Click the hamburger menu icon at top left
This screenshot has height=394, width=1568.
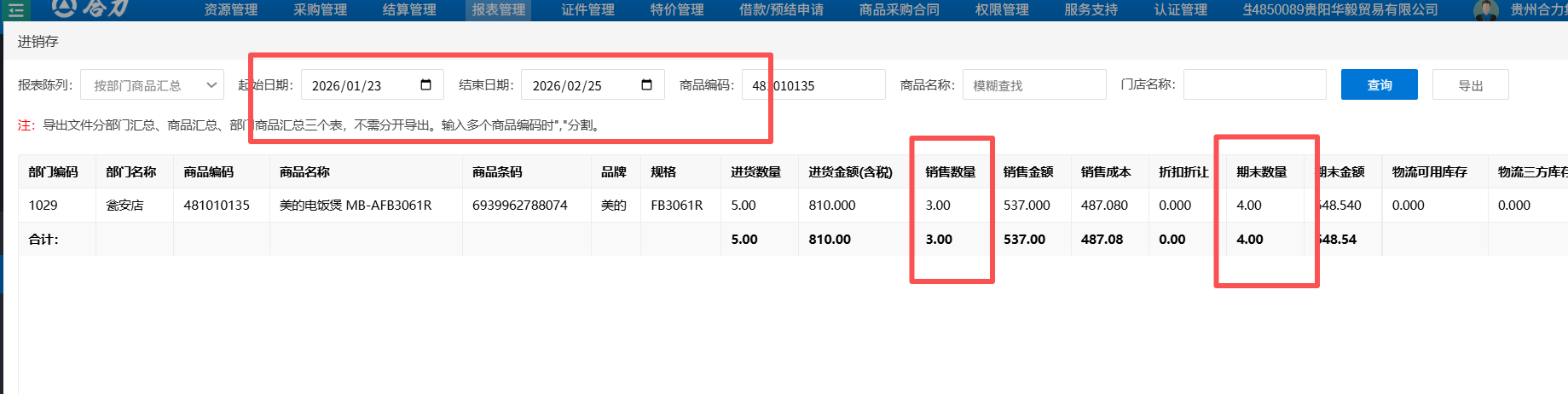[16, 9]
